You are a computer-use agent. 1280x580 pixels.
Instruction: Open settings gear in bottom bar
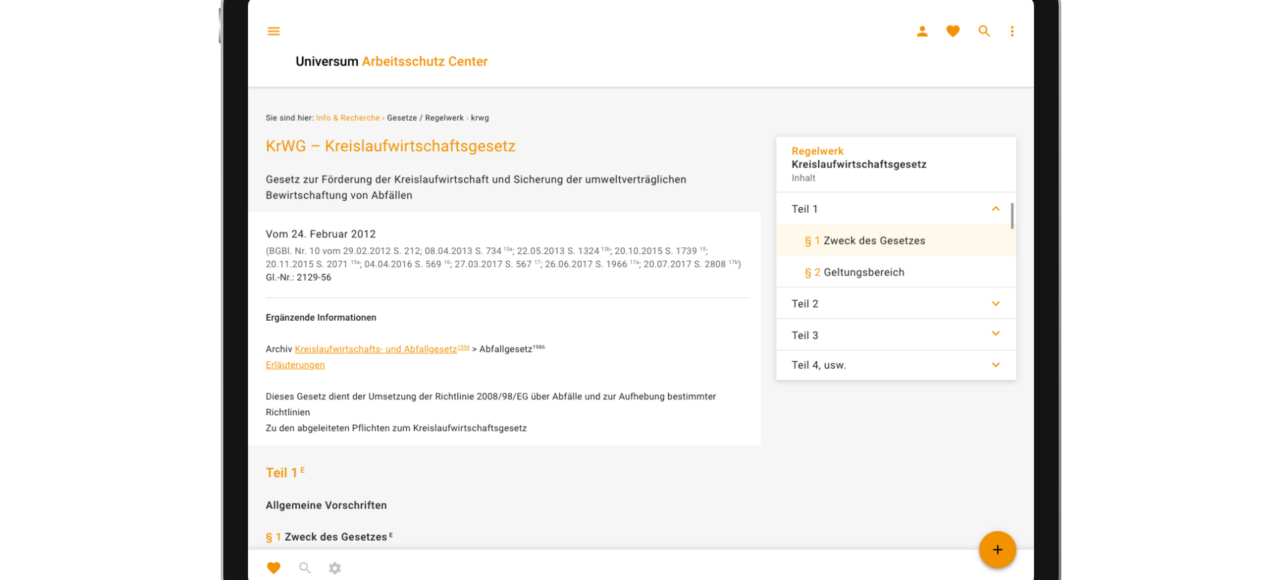[335, 568]
